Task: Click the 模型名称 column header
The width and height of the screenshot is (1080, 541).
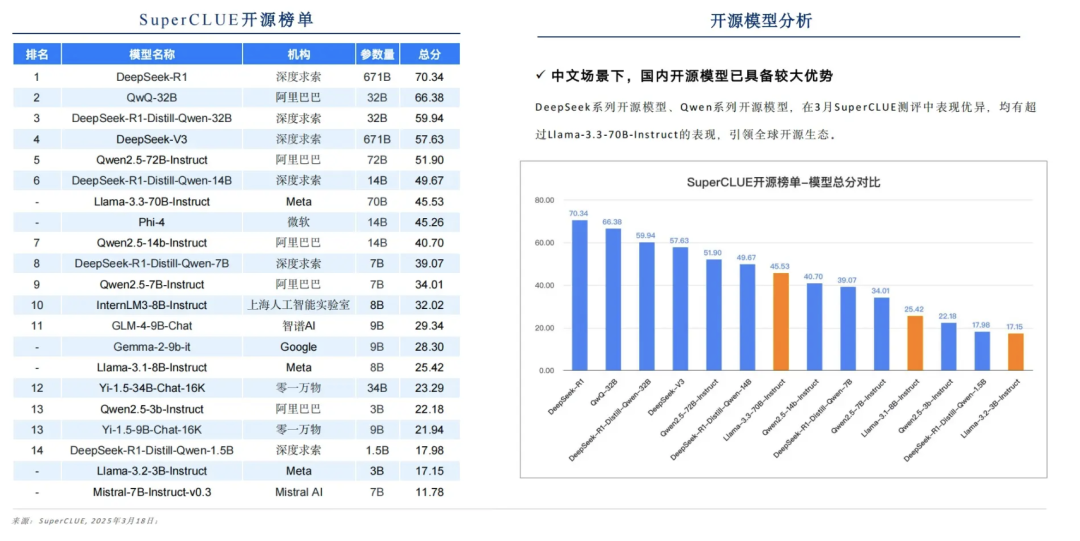Action: 152,54
